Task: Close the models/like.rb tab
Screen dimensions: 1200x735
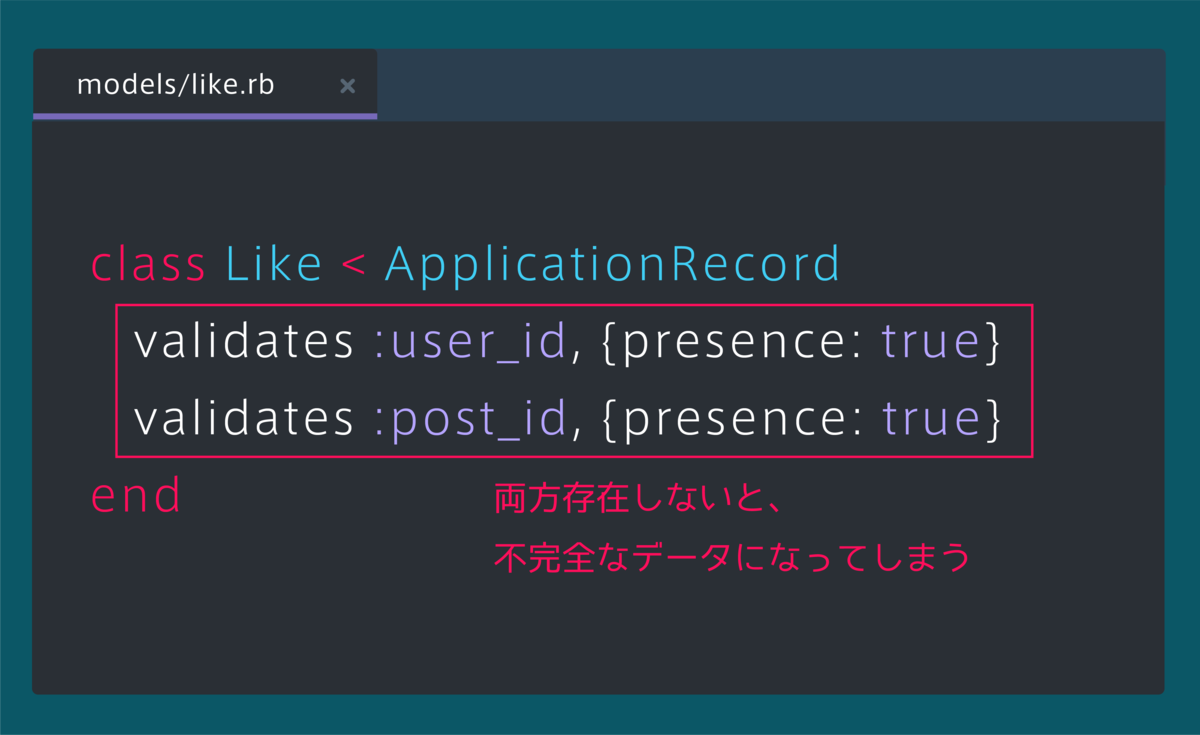Action: (348, 86)
